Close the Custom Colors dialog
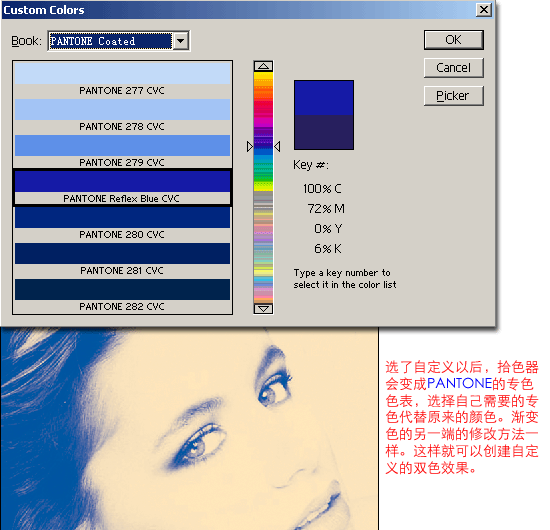This screenshot has height=530, width=550. pyautogui.click(x=483, y=10)
